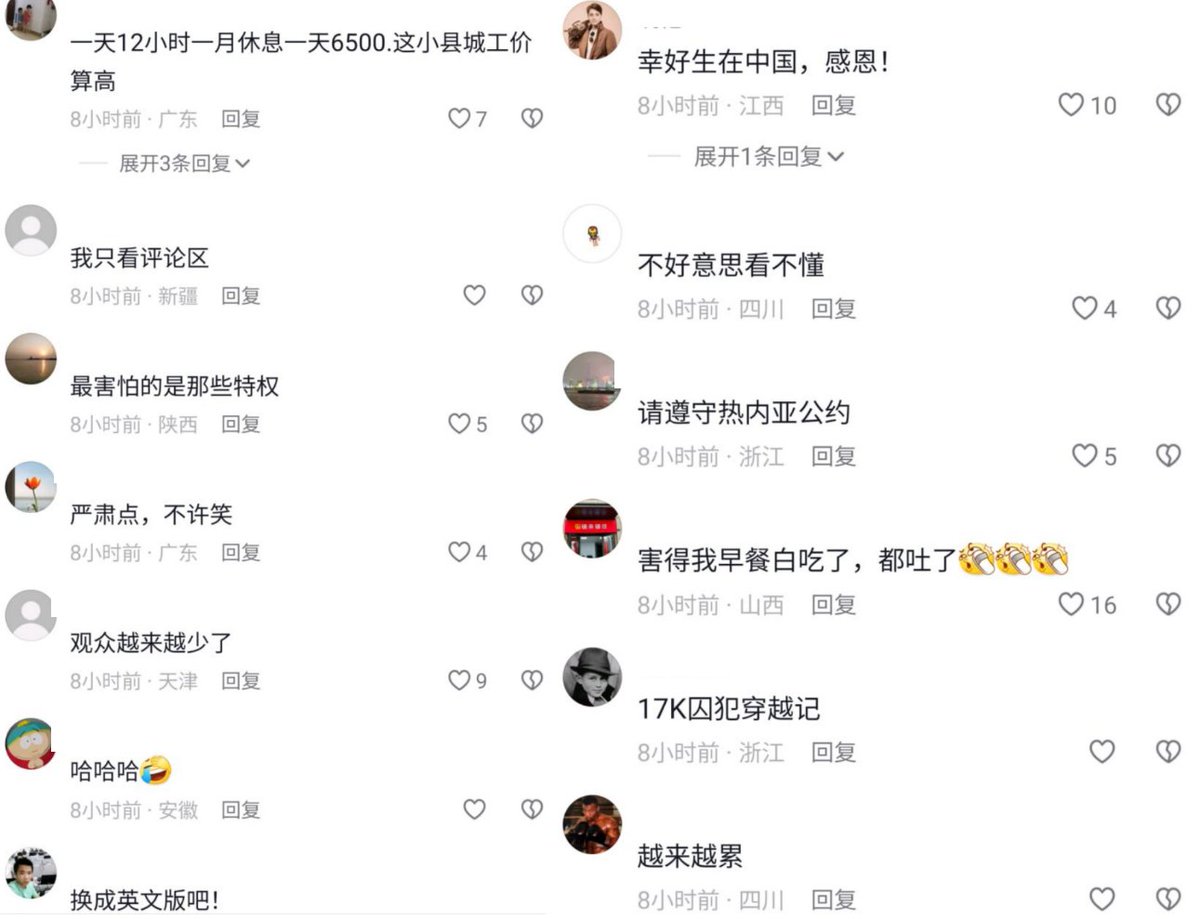Viewport: 1200px width, 919px height.
Task: Reply to 最害怕的是那些特权 comment
Action: (241, 424)
